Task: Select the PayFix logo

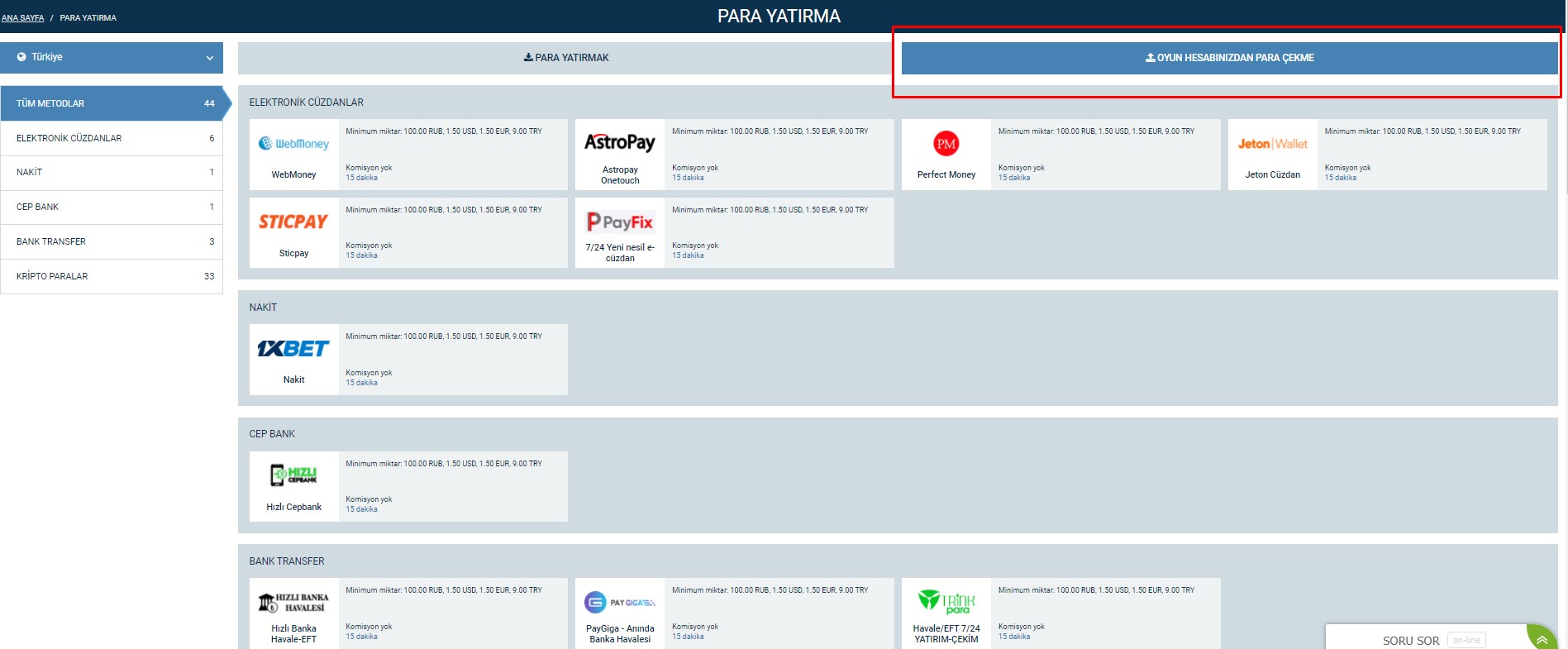Action: tap(620, 222)
